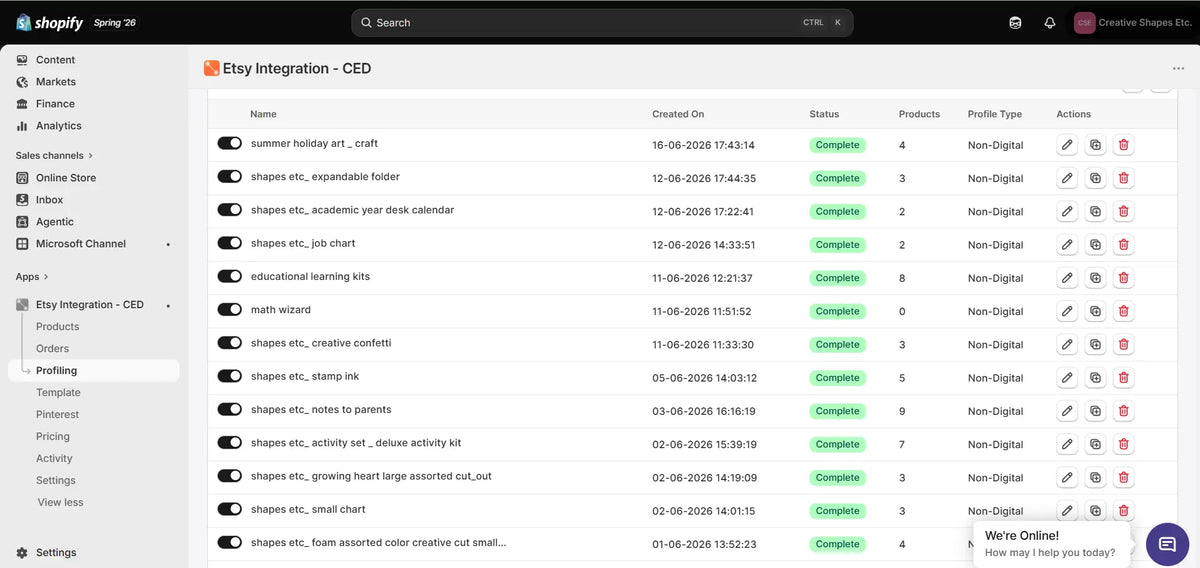1200x568 pixels.
Task: Delete the growing heart large assorted cut_out profile
Action: (1123, 477)
